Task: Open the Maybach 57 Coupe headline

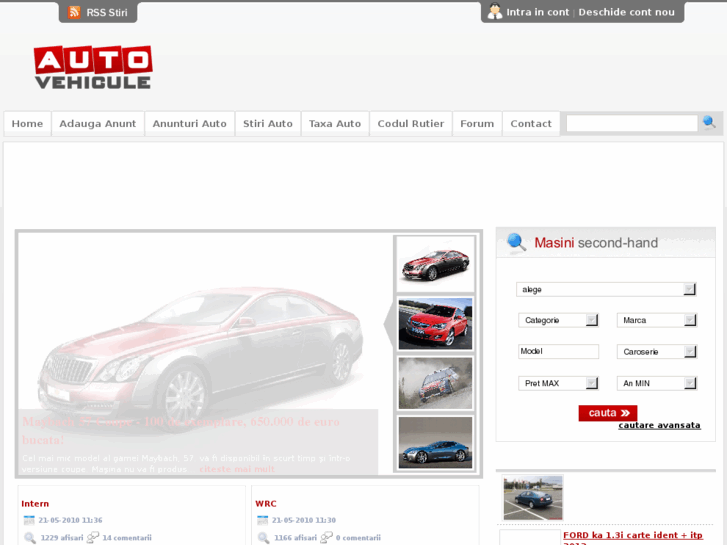Action: (181, 430)
